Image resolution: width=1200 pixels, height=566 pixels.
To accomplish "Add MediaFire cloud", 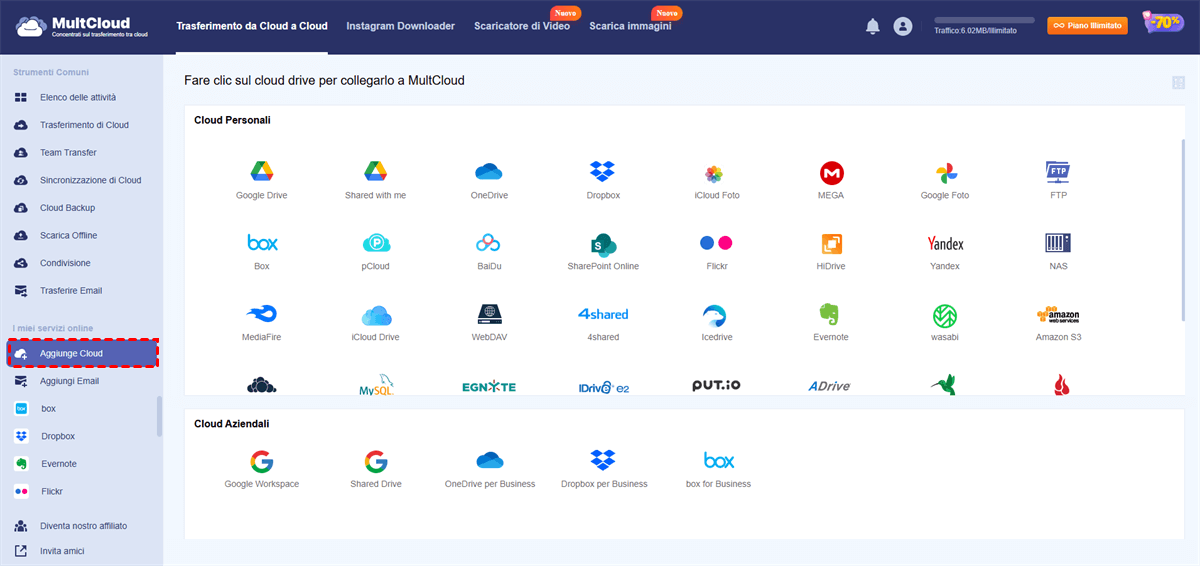I will pos(262,323).
